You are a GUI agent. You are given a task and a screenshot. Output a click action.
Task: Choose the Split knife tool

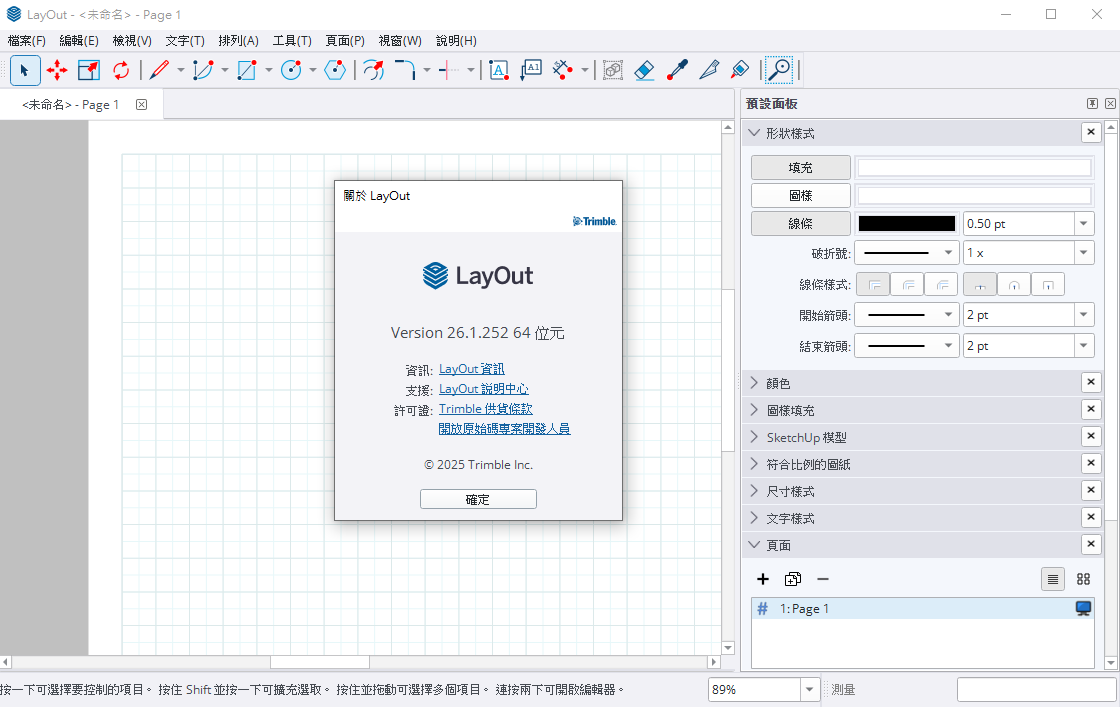(x=709, y=70)
